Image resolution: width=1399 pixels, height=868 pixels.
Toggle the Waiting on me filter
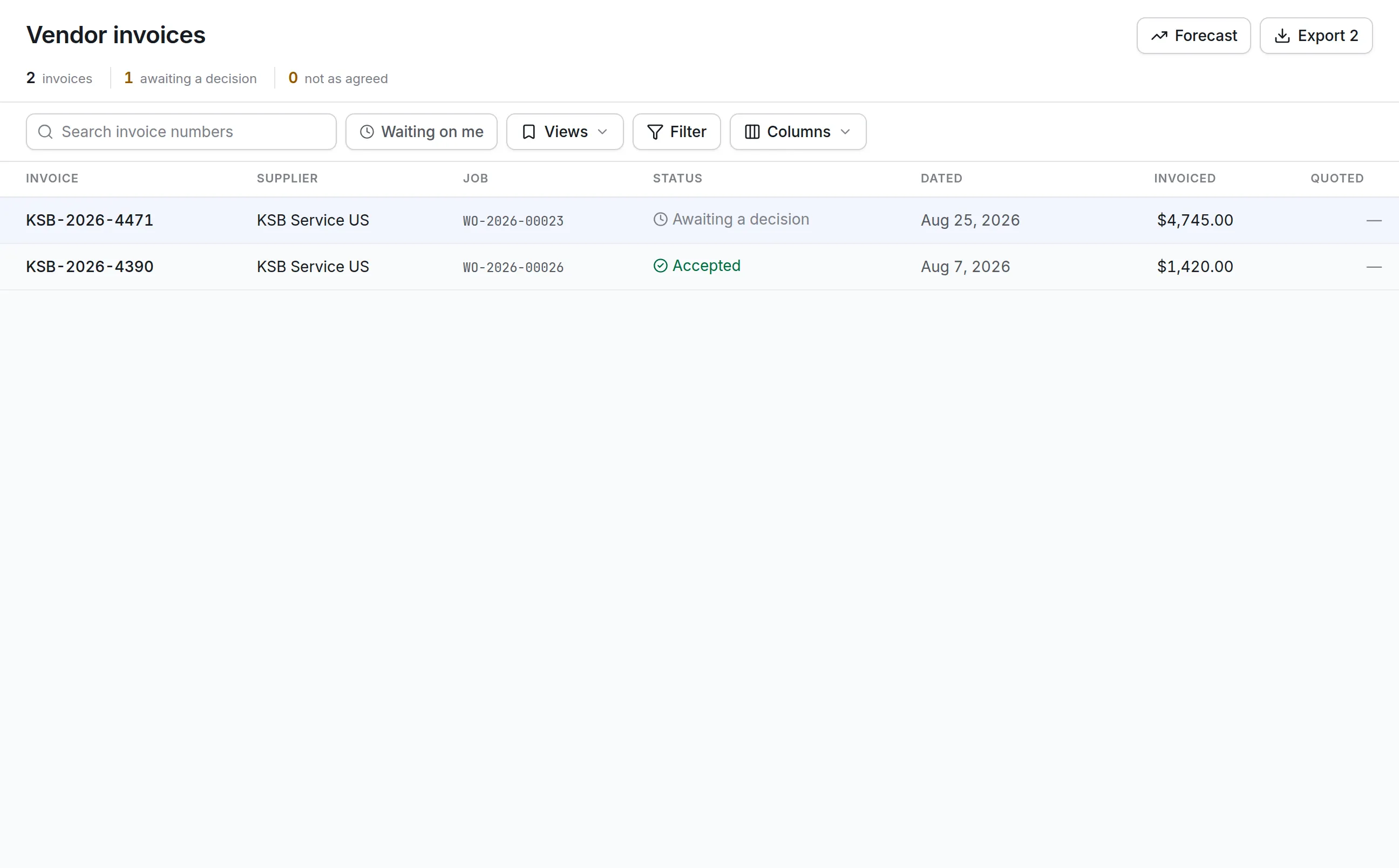pos(421,132)
